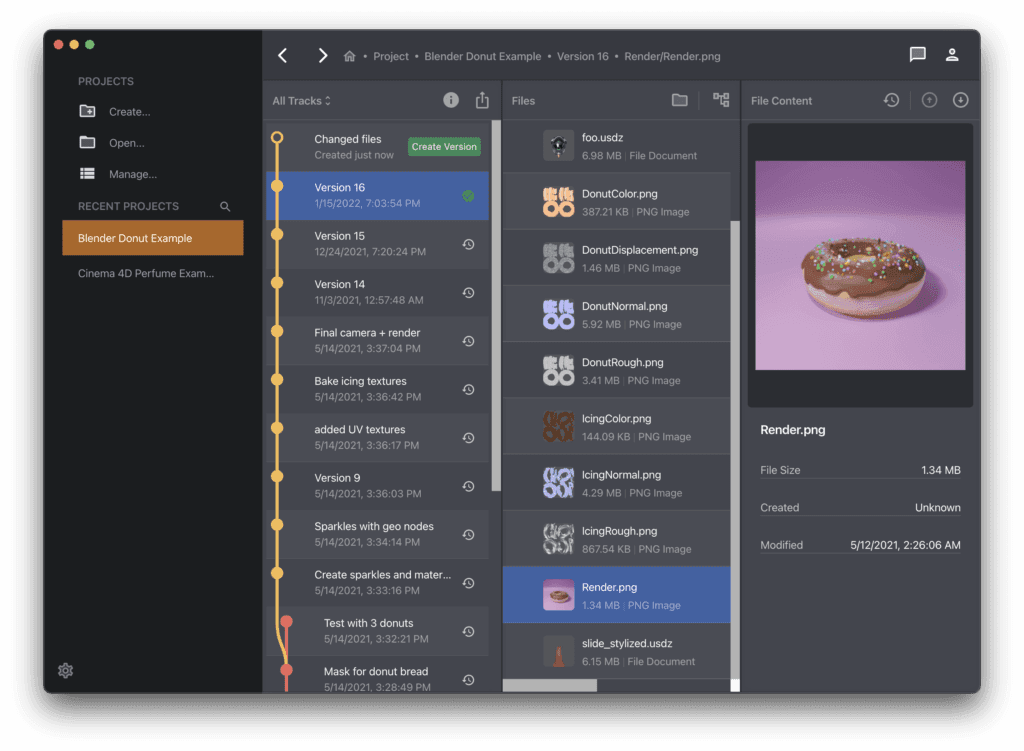Select Version 16 in the track list

[377, 195]
